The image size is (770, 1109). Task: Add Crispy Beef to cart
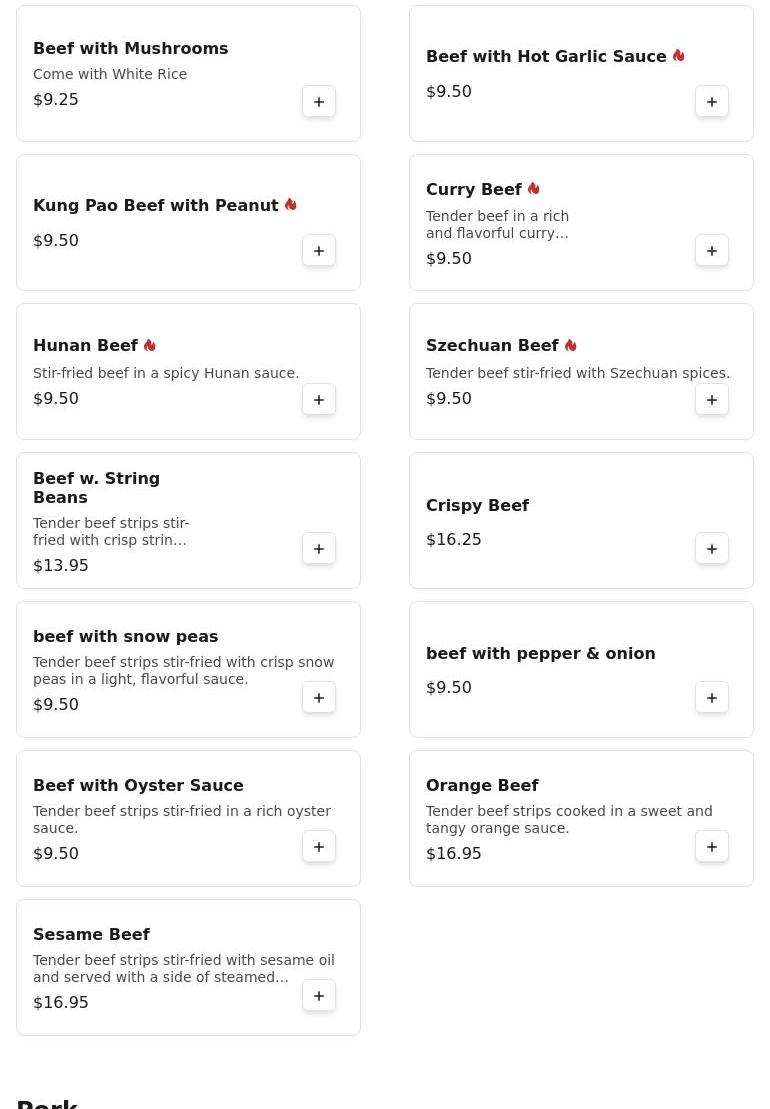coord(712,549)
